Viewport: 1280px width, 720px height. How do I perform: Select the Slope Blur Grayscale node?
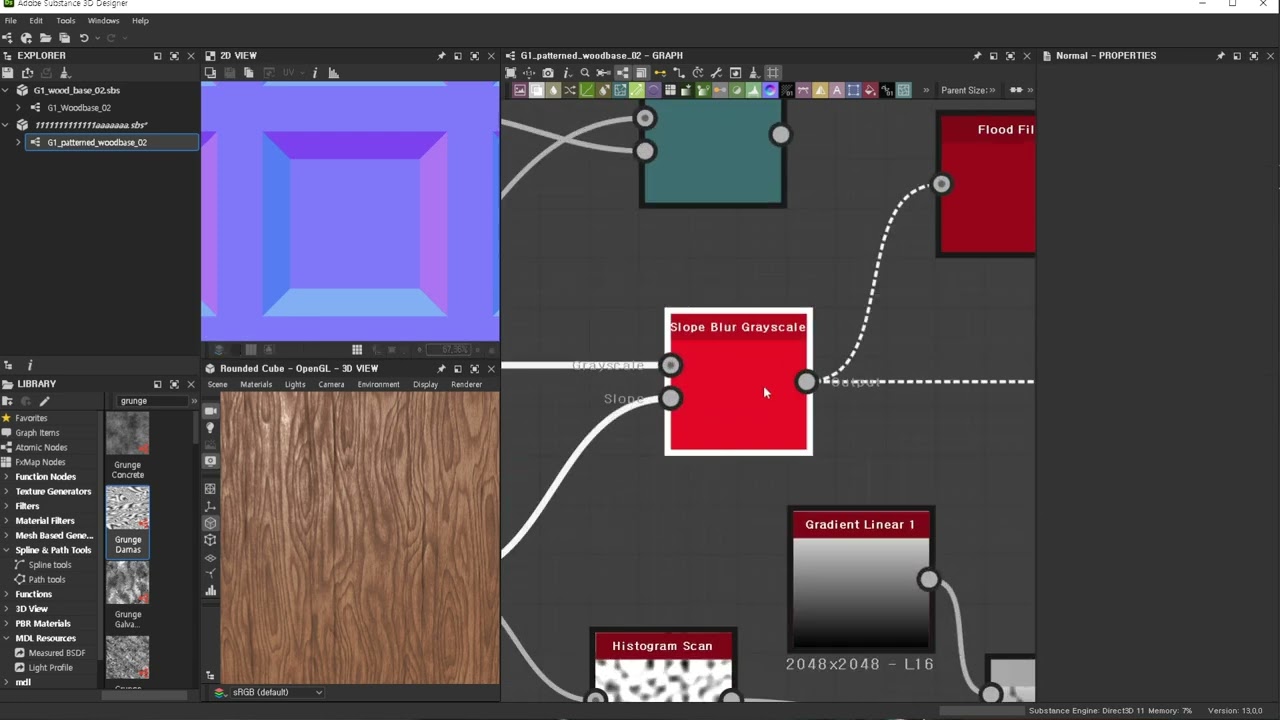pos(738,382)
